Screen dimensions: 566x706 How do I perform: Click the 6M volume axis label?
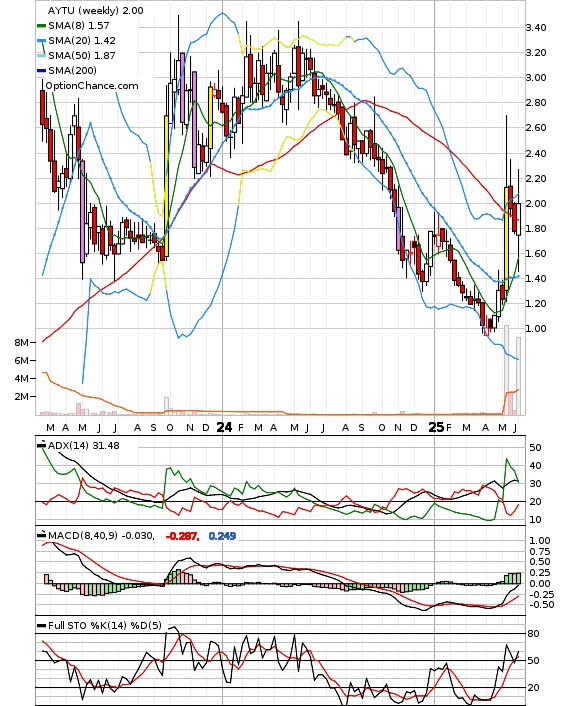coord(22,361)
